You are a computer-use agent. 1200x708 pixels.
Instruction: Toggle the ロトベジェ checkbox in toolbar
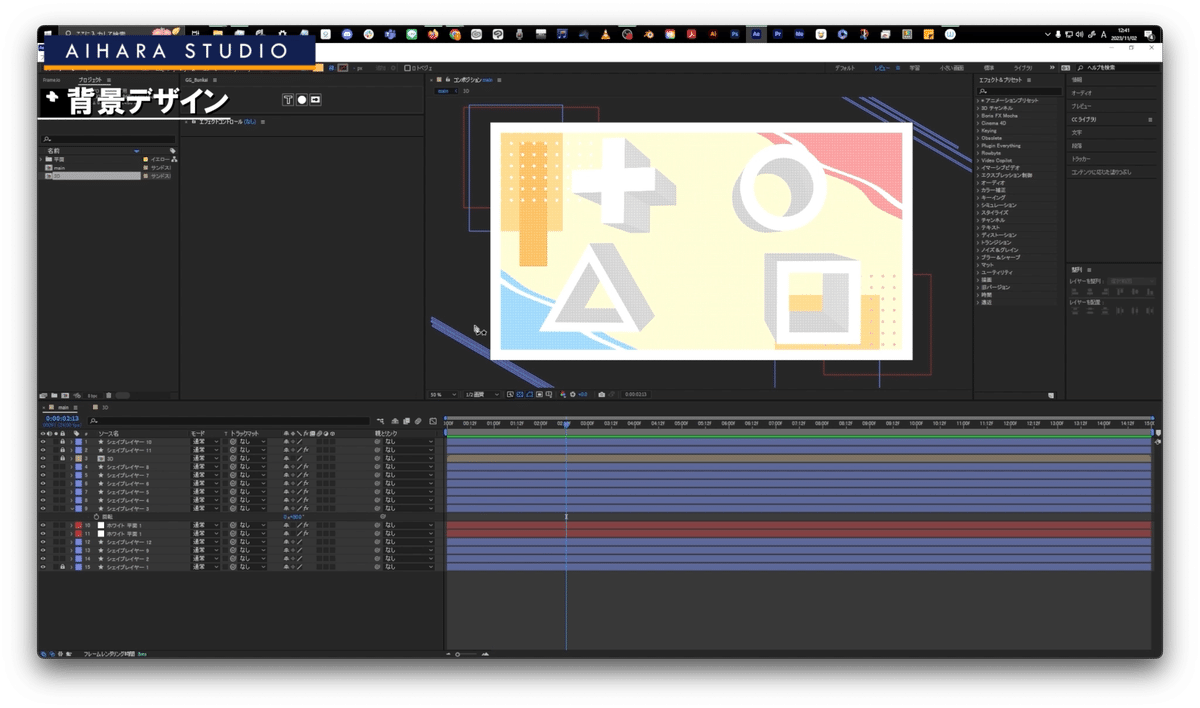click(x=408, y=68)
